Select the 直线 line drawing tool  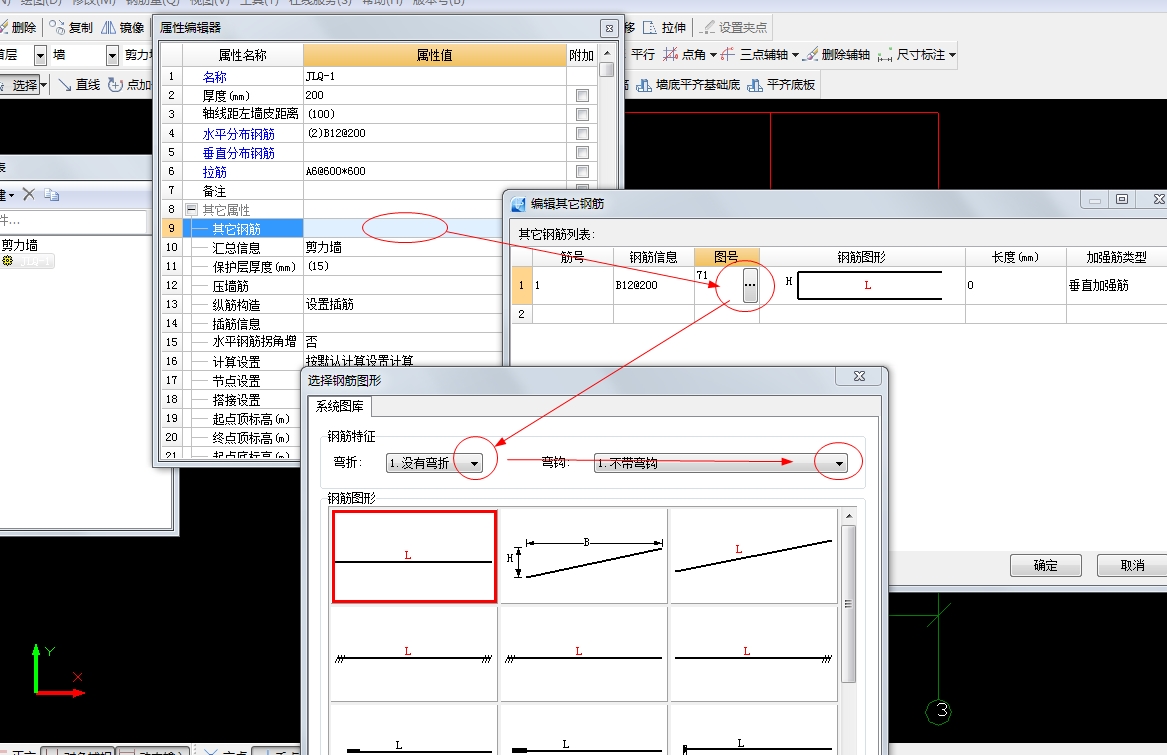click(79, 85)
